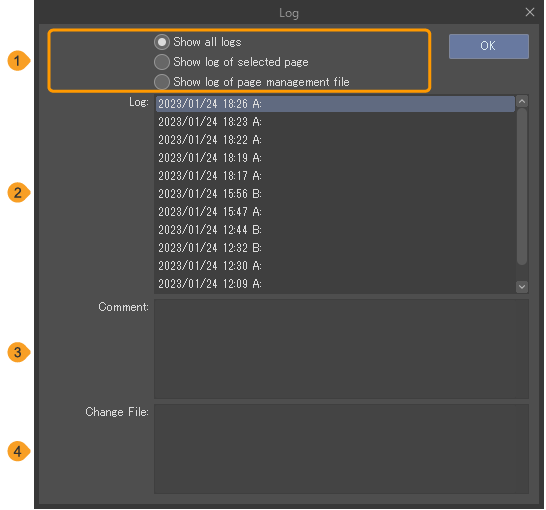Viewport: 546px width, 510px height.
Task: Click inside the Change File box
Action: (341, 449)
